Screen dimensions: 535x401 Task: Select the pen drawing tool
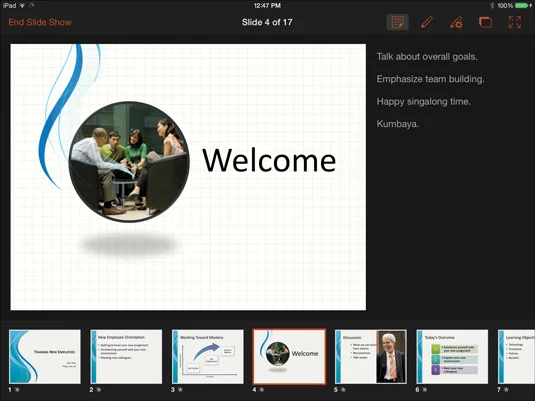[427, 23]
